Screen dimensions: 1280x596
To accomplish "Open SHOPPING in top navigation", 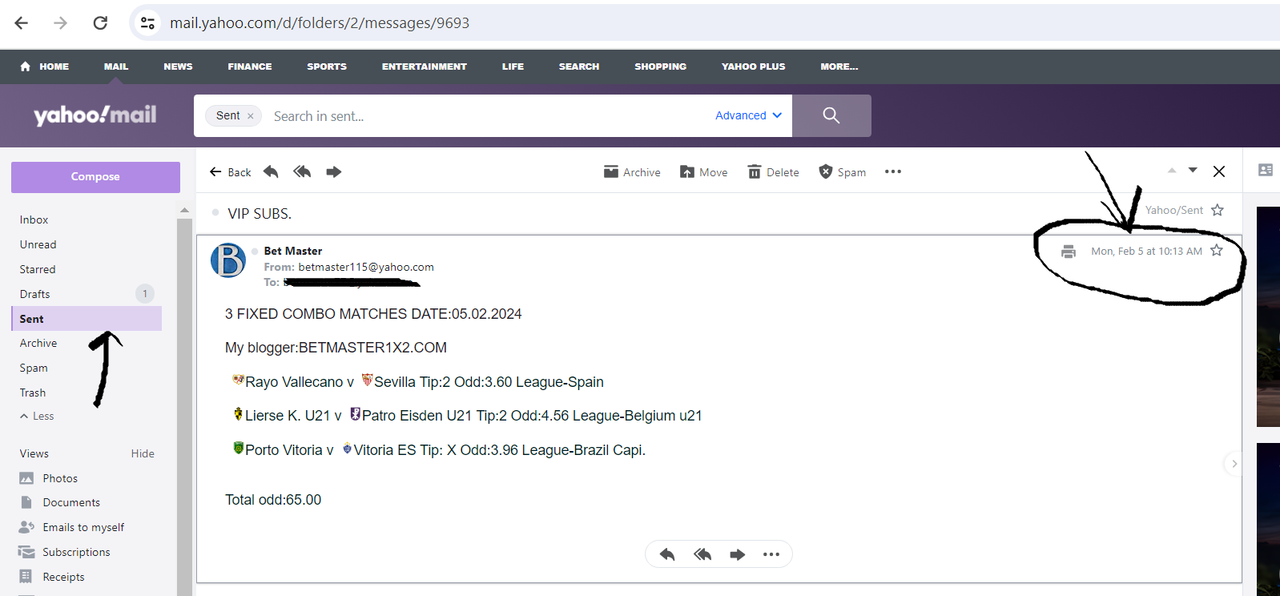I will point(660,66).
